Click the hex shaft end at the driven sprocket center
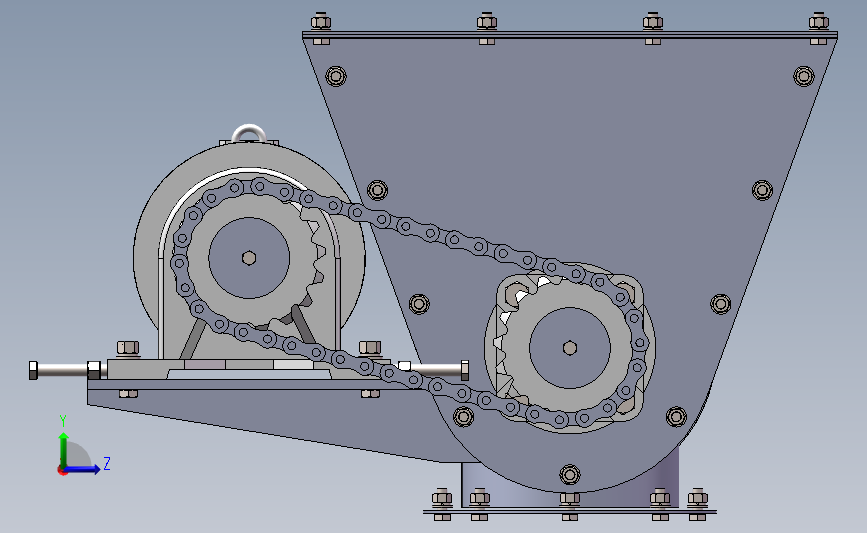Screen dimensions: 867x533 pyautogui.click(x=570, y=348)
